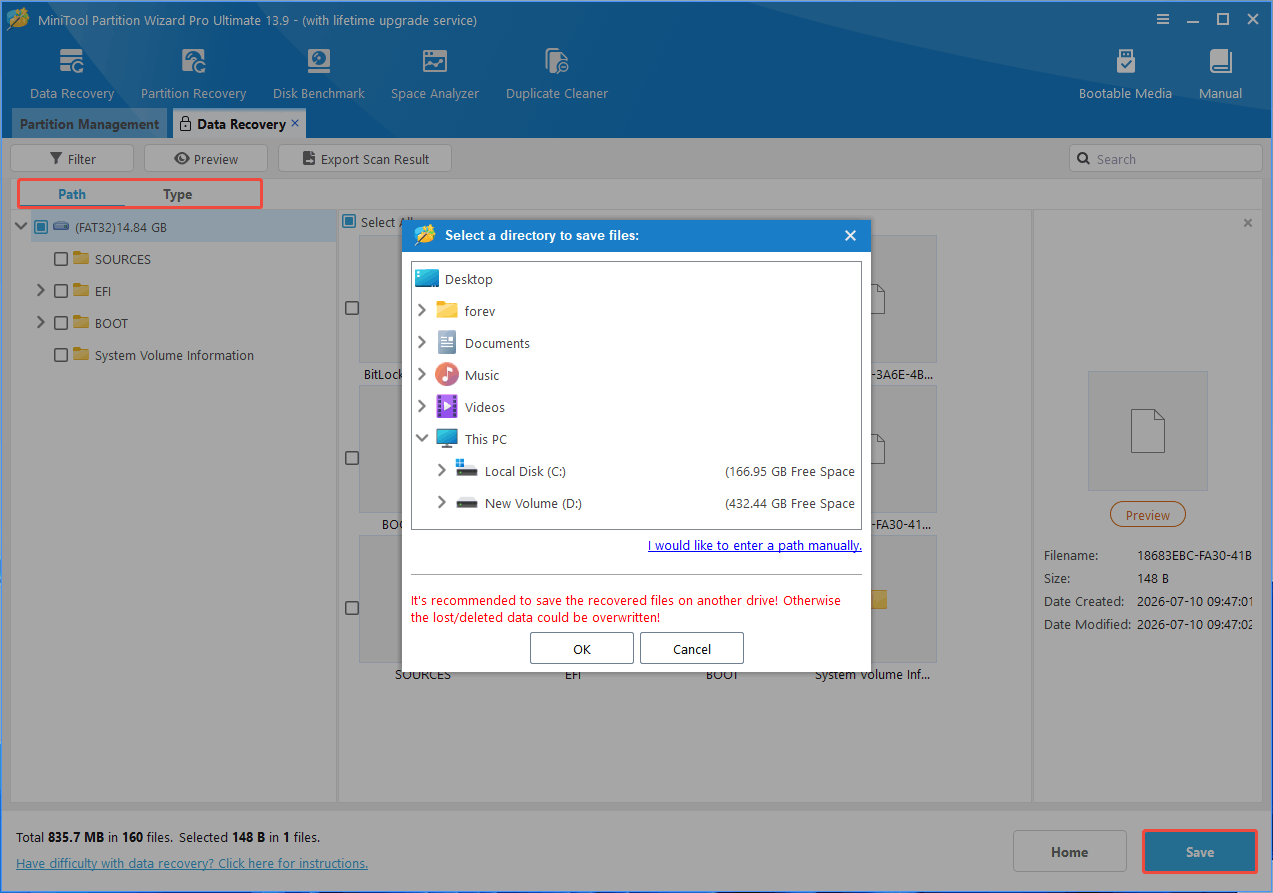Select the Music folder icon
The width and height of the screenshot is (1273, 893).
click(447, 375)
